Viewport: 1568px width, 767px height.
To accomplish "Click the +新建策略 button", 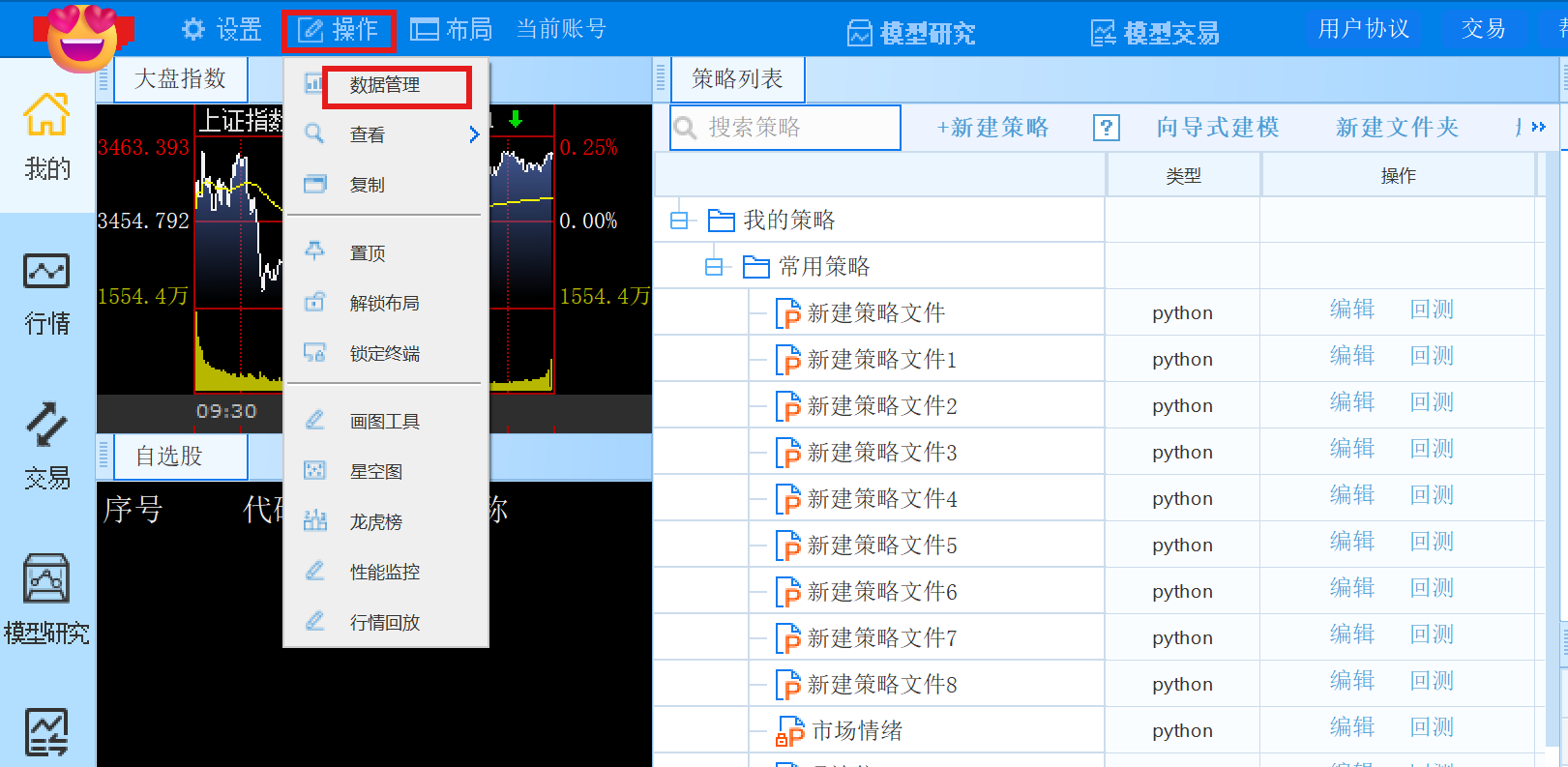I will pos(992,128).
